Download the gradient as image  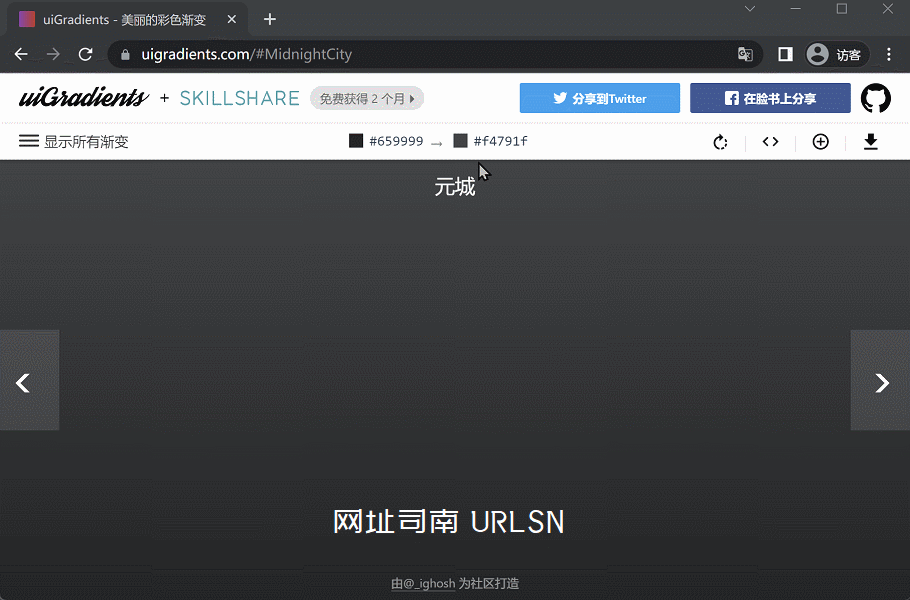tap(870, 142)
